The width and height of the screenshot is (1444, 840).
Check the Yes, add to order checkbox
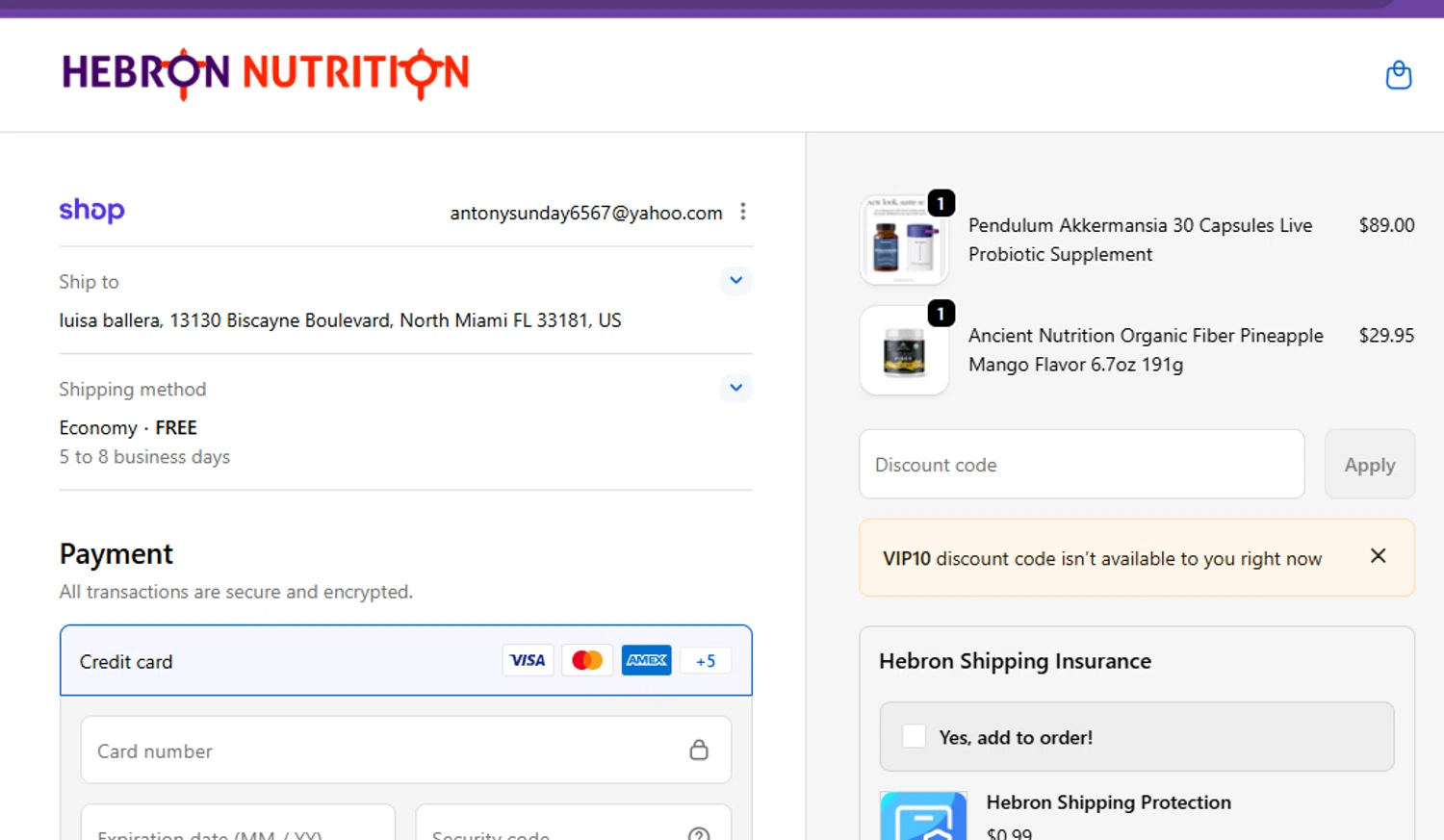pyautogui.click(x=914, y=736)
